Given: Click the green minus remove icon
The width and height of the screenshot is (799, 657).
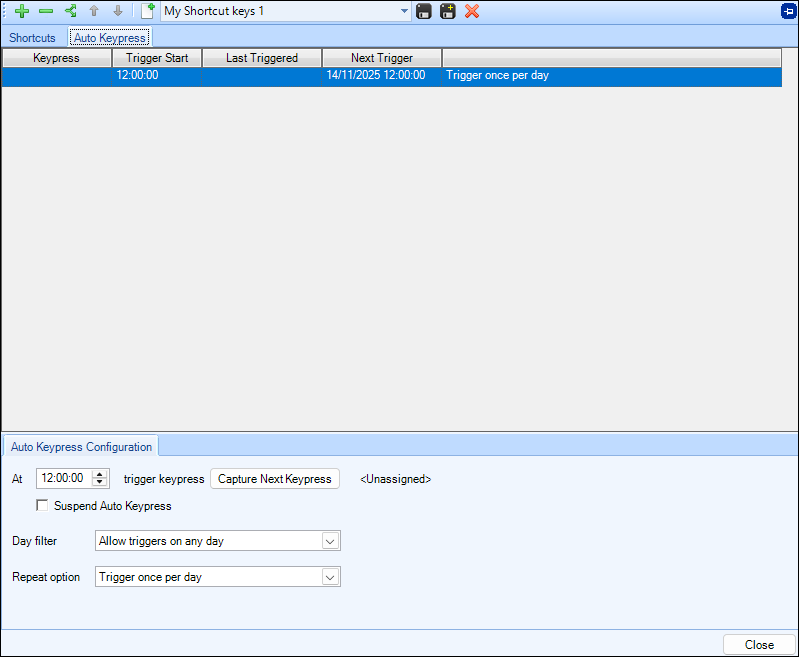Looking at the screenshot, I should tap(46, 11).
